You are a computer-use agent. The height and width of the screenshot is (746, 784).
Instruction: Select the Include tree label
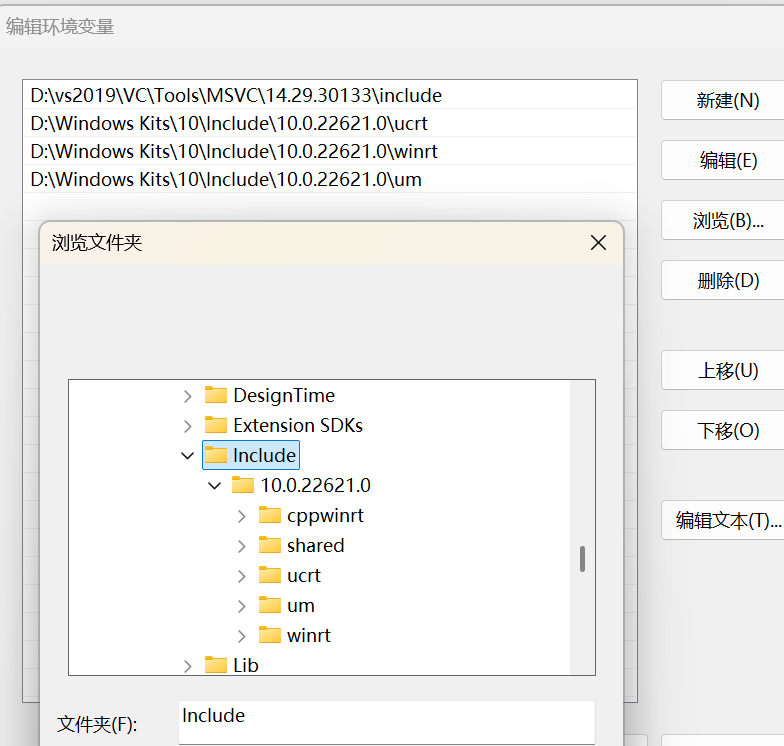tap(264, 456)
